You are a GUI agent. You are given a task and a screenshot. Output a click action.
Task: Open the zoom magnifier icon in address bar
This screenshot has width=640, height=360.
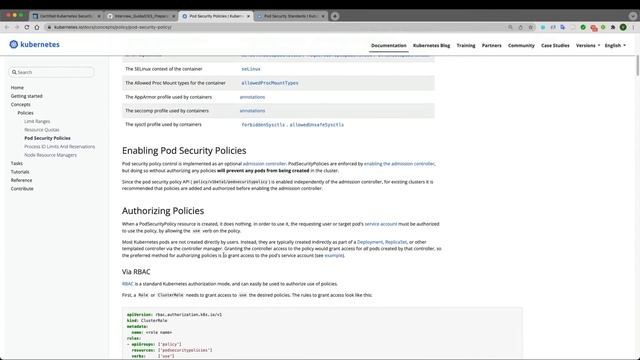[510, 27]
